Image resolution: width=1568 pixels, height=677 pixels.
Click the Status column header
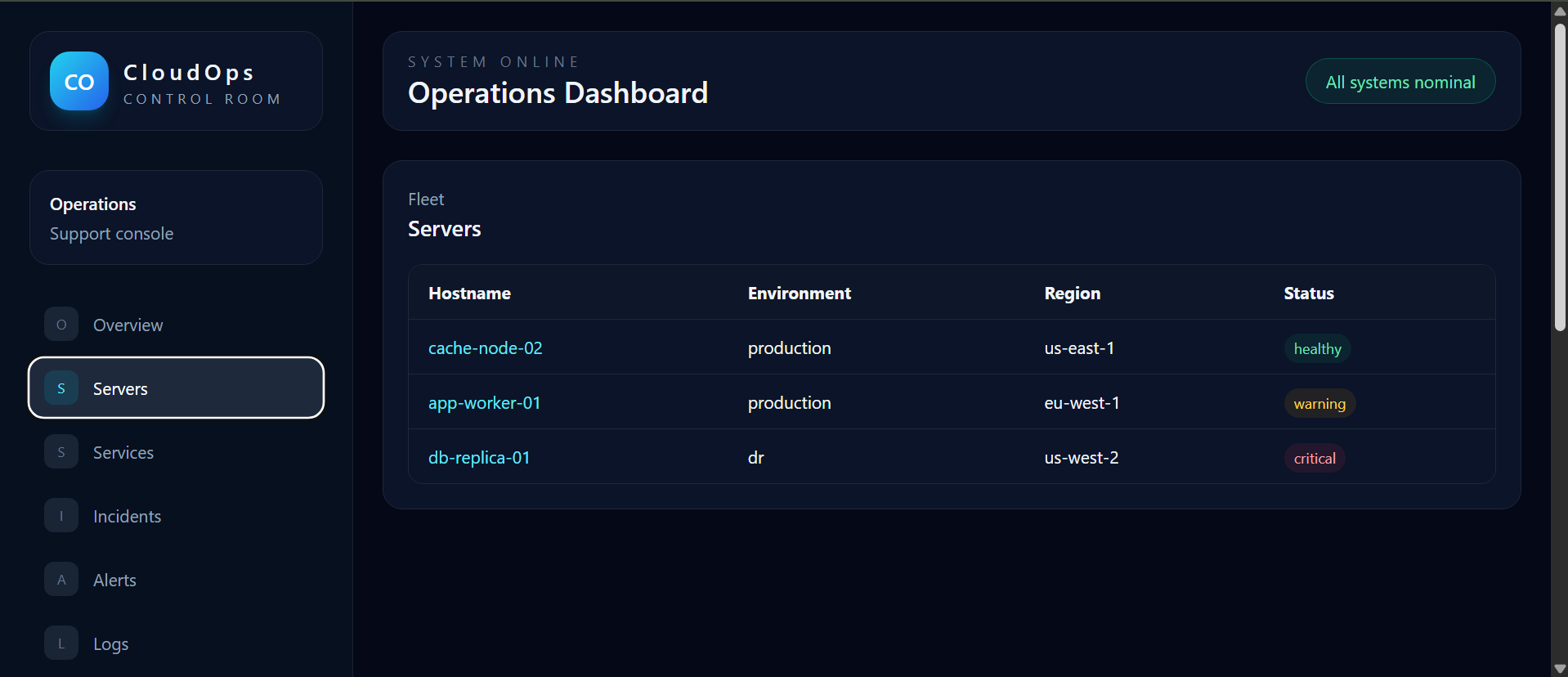[x=1308, y=293]
